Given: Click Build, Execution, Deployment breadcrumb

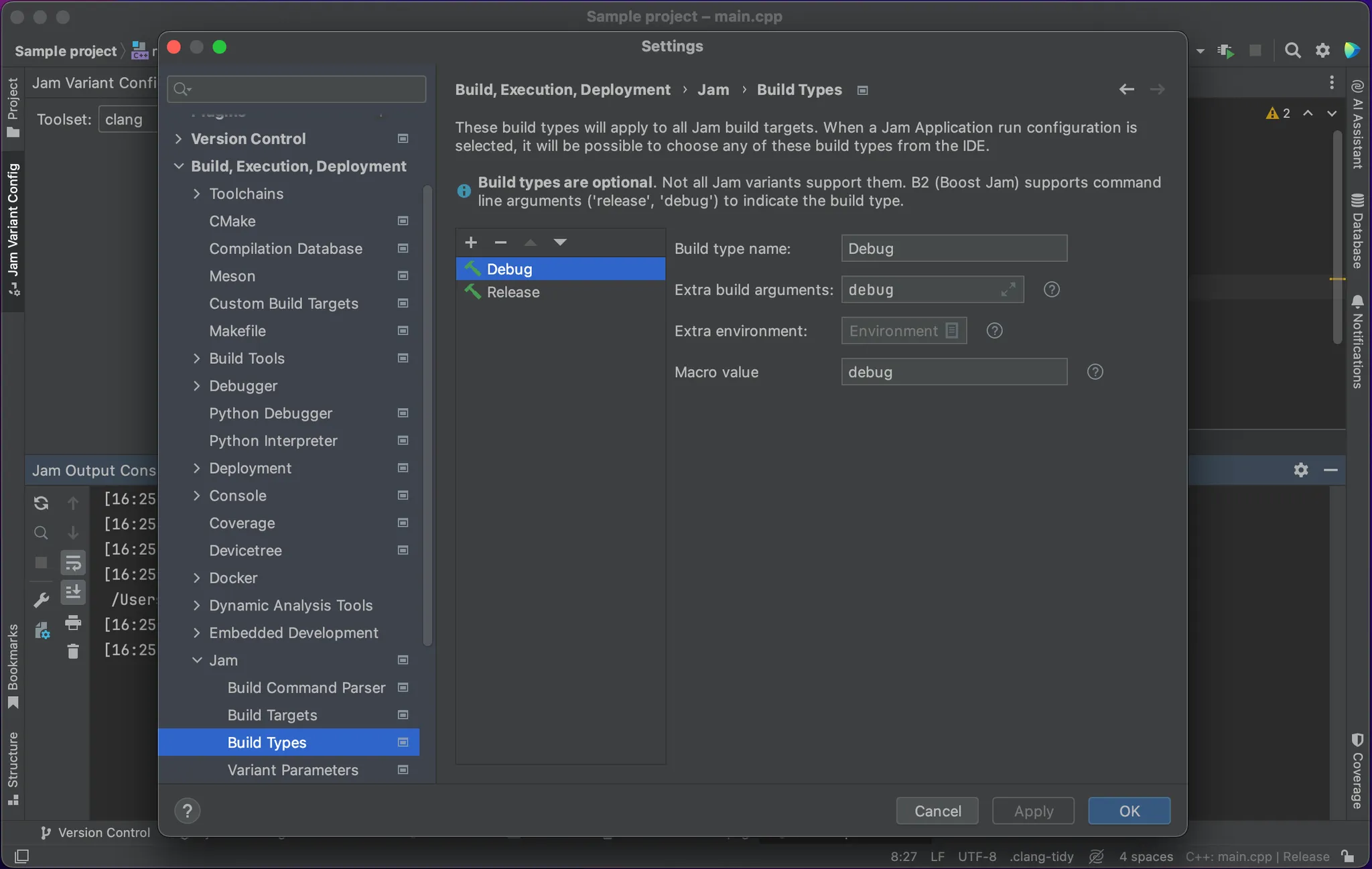Looking at the screenshot, I should 562,90.
